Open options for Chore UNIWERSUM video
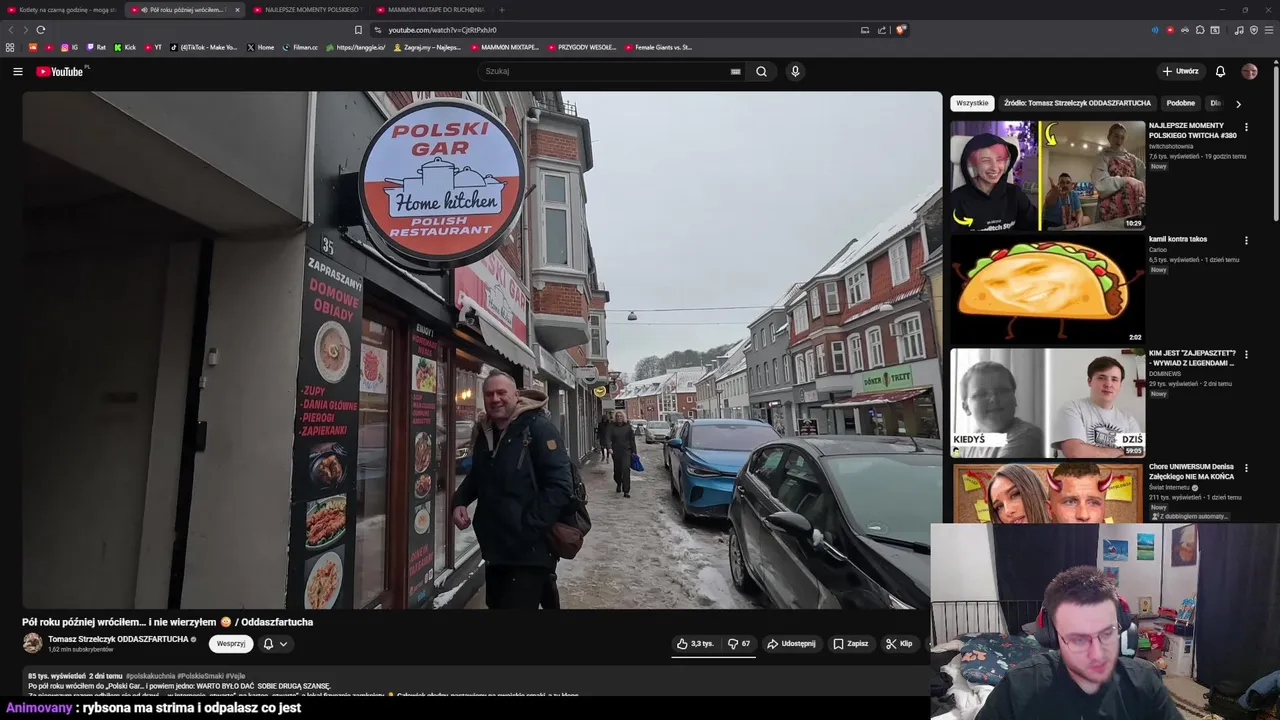This screenshot has width=1280, height=720. click(x=1246, y=468)
